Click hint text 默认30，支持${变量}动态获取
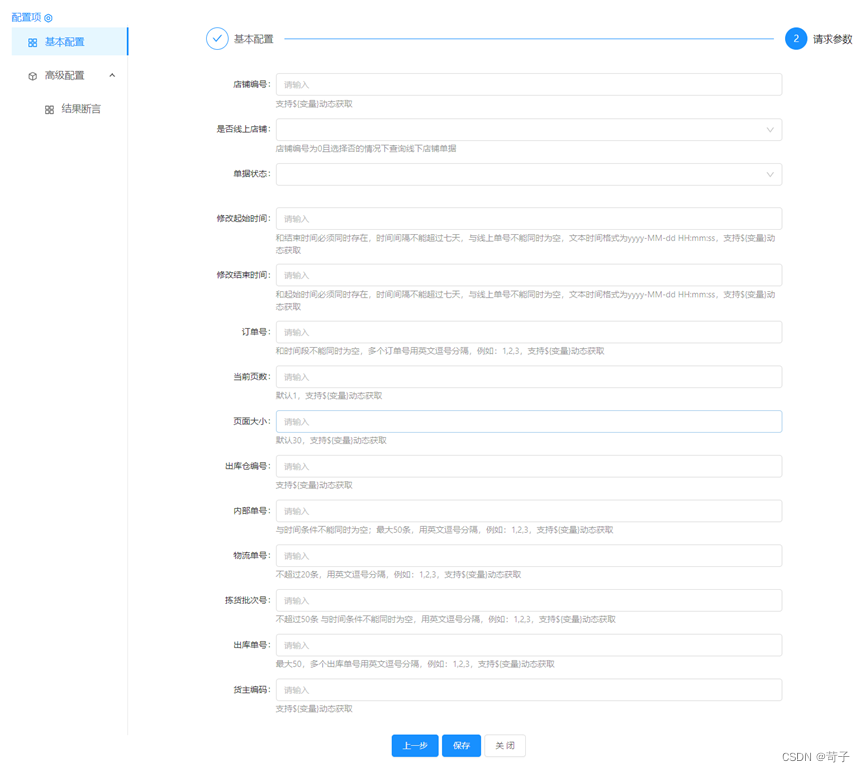Viewport: 865px width, 772px height. 331,440
